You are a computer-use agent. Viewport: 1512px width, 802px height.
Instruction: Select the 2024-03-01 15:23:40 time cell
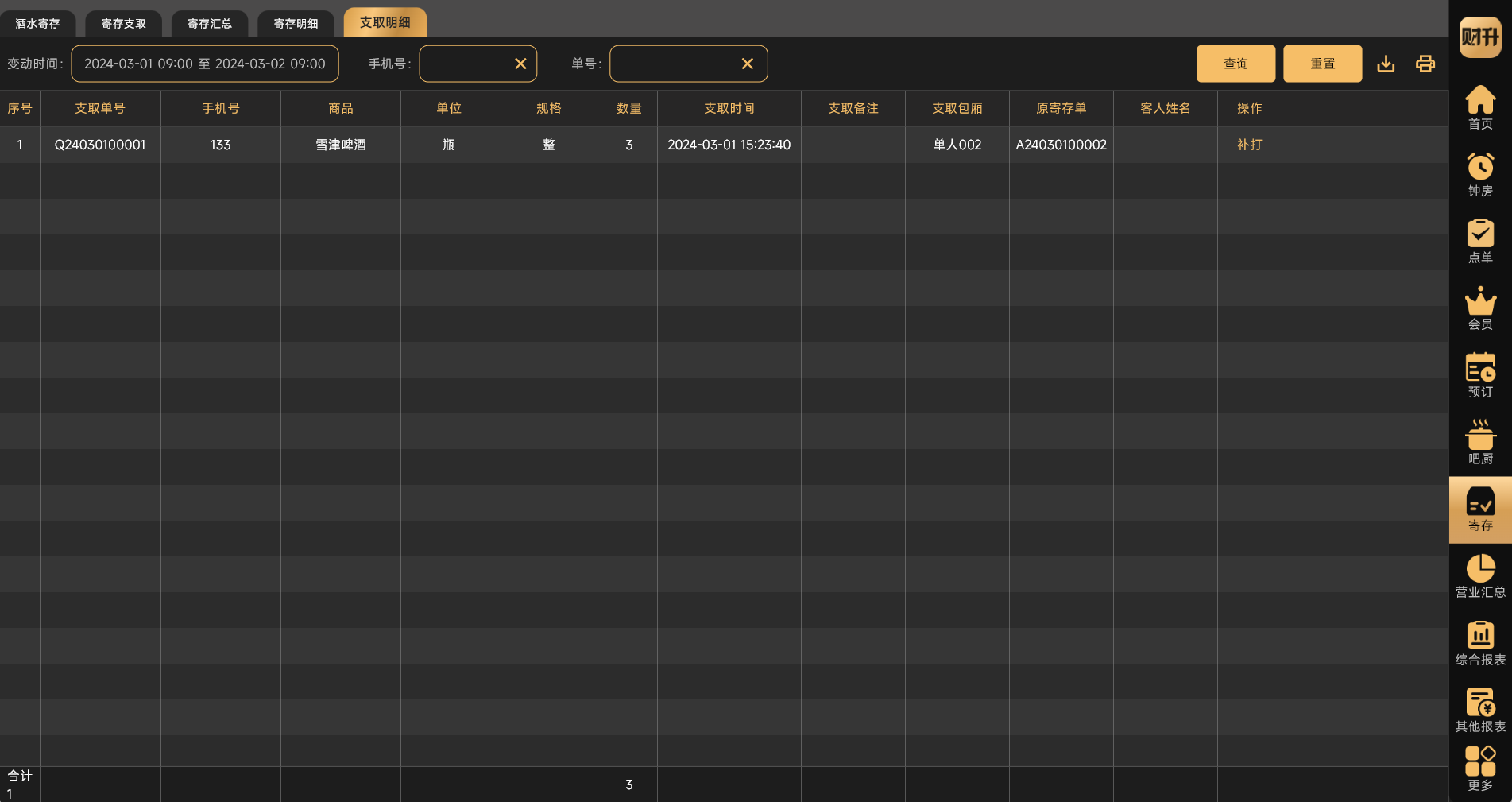pos(729,145)
